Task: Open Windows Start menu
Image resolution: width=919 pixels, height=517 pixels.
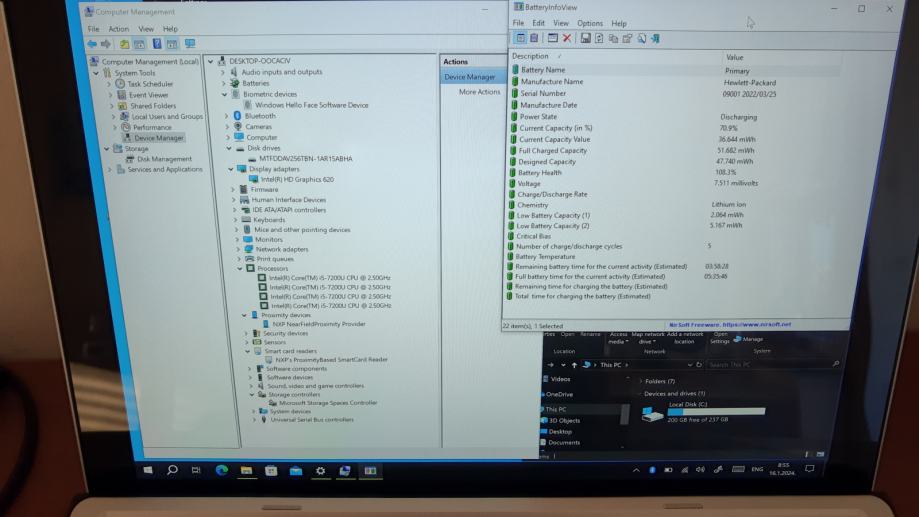Action: tap(148, 470)
